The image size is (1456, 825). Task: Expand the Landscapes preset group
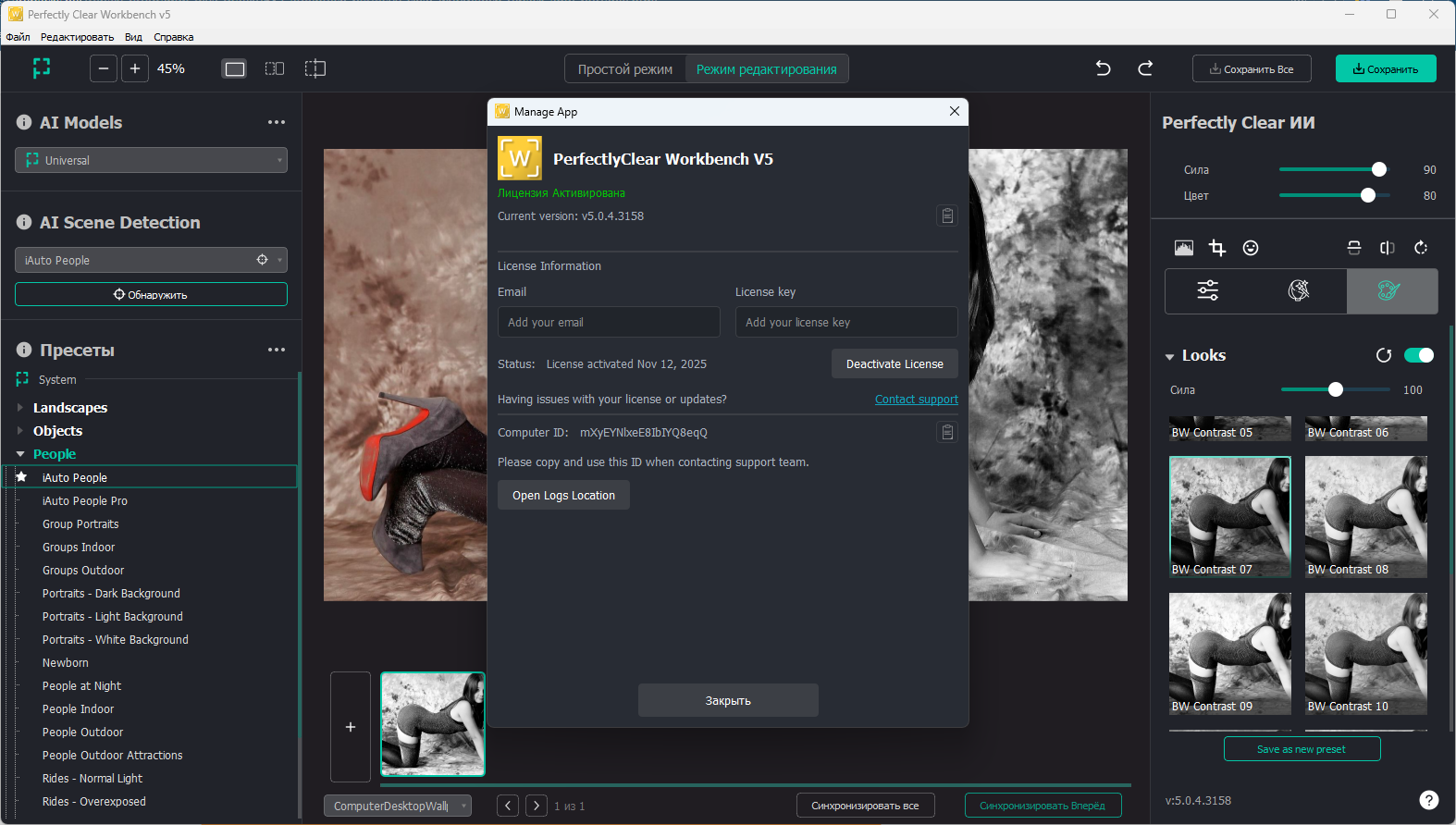[x=20, y=408]
